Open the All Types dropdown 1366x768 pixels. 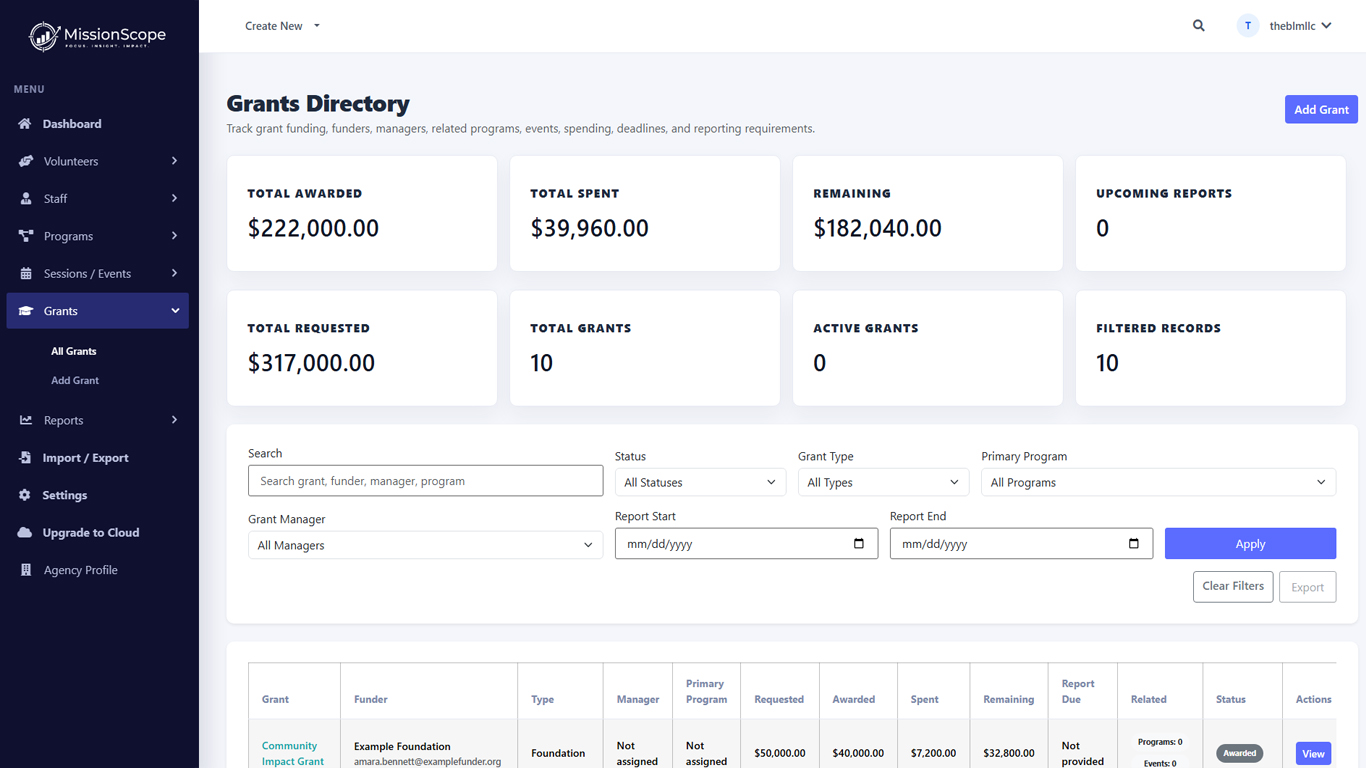[883, 482]
